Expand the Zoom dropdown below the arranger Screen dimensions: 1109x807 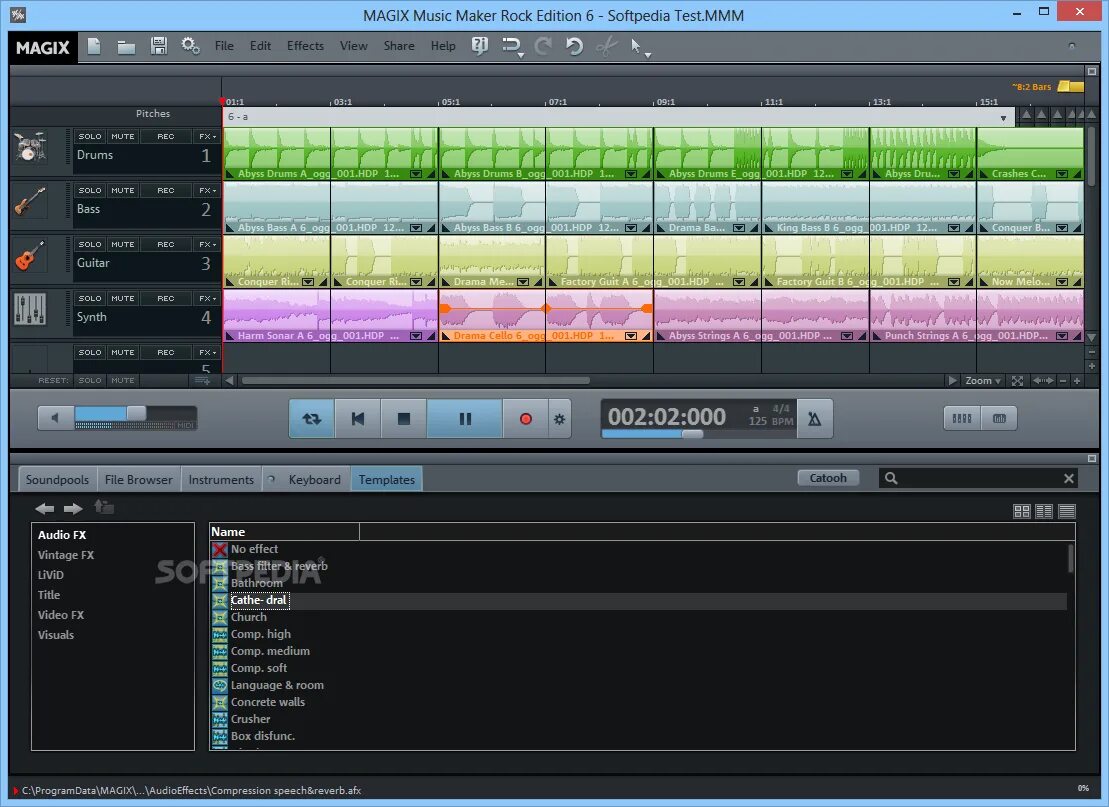(x=982, y=381)
